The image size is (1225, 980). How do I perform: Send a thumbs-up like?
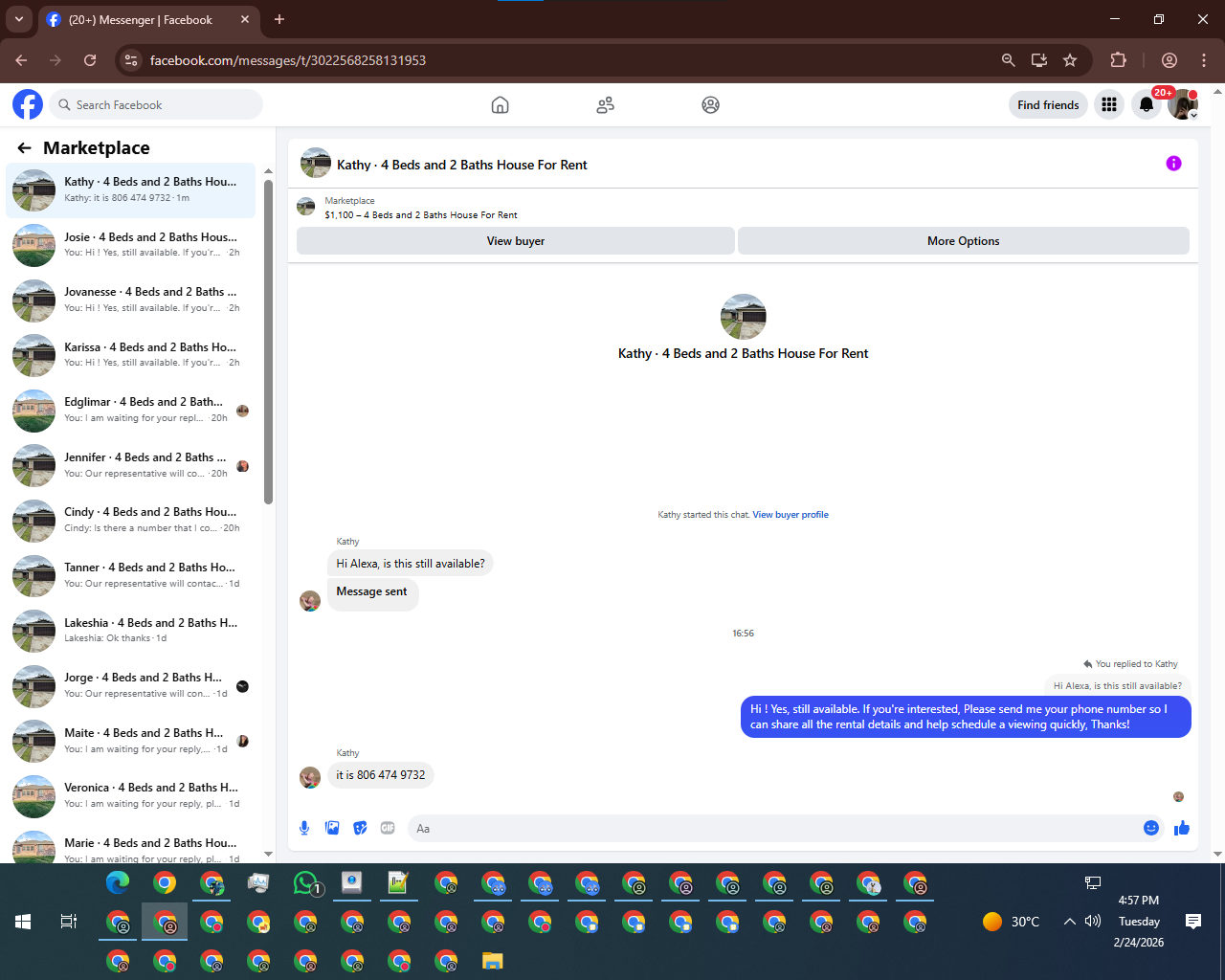coord(1182,828)
